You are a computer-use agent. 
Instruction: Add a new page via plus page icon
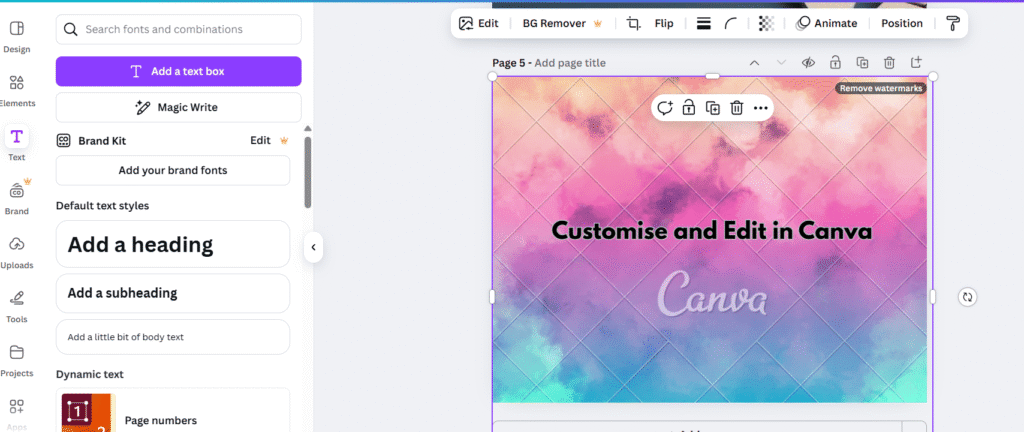pos(916,63)
